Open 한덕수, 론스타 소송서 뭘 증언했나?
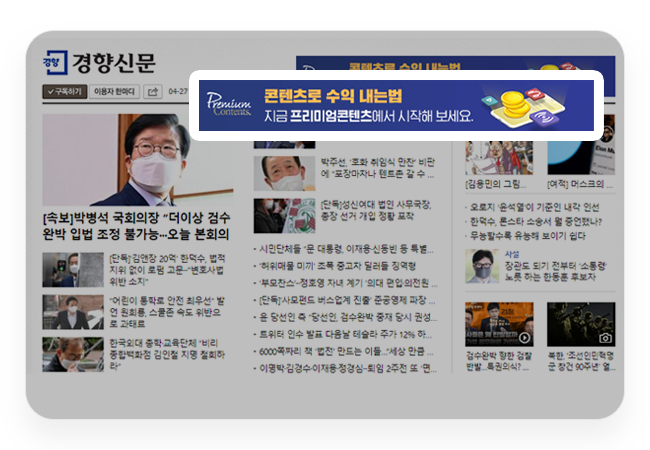650x450 pixels. click(536, 222)
